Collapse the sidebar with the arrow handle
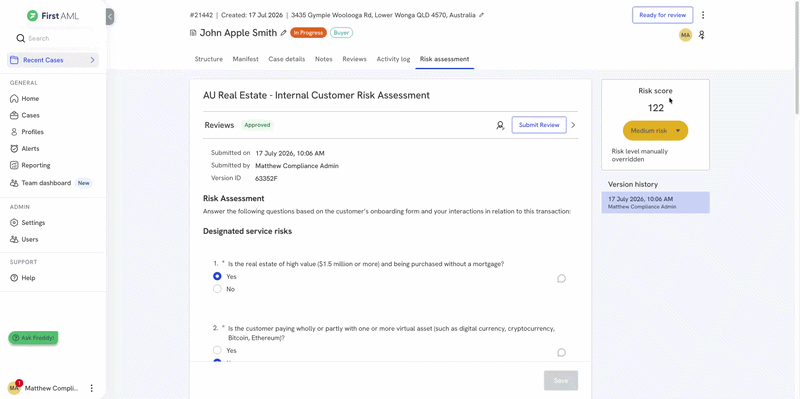The width and height of the screenshot is (800, 399). click(110, 17)
